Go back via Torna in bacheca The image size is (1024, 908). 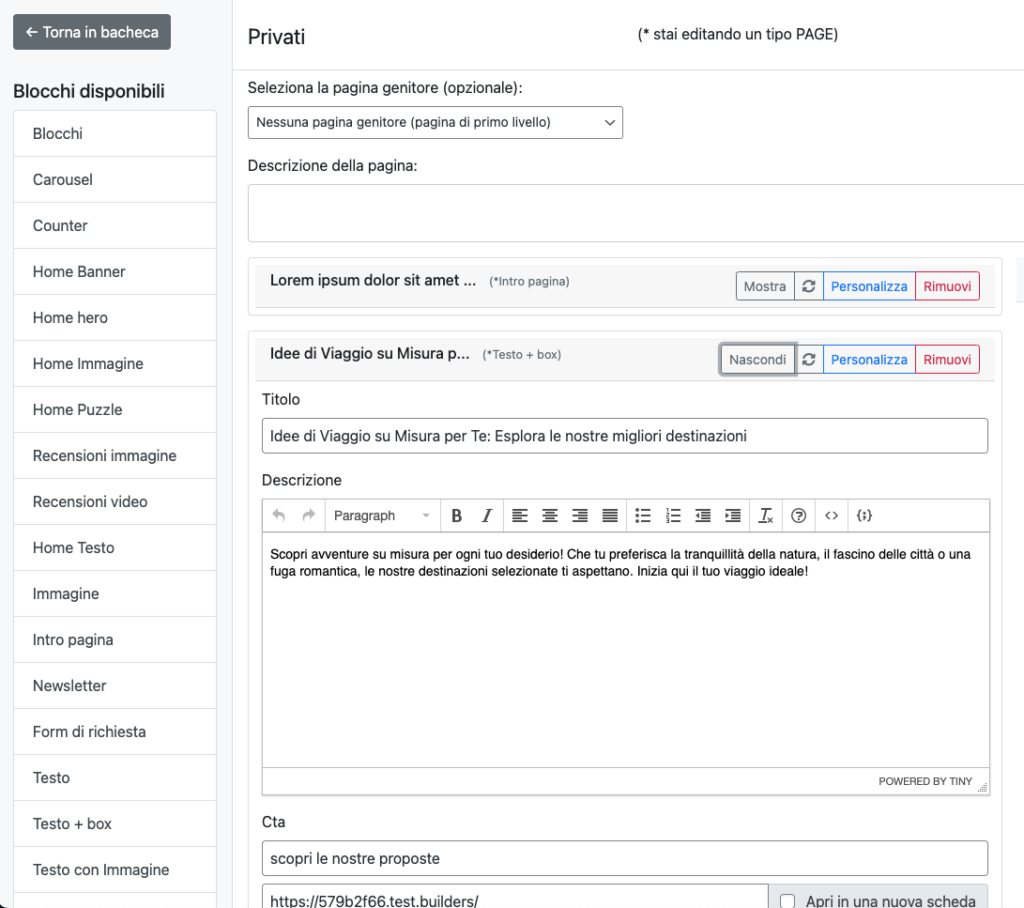coord(92,32)
